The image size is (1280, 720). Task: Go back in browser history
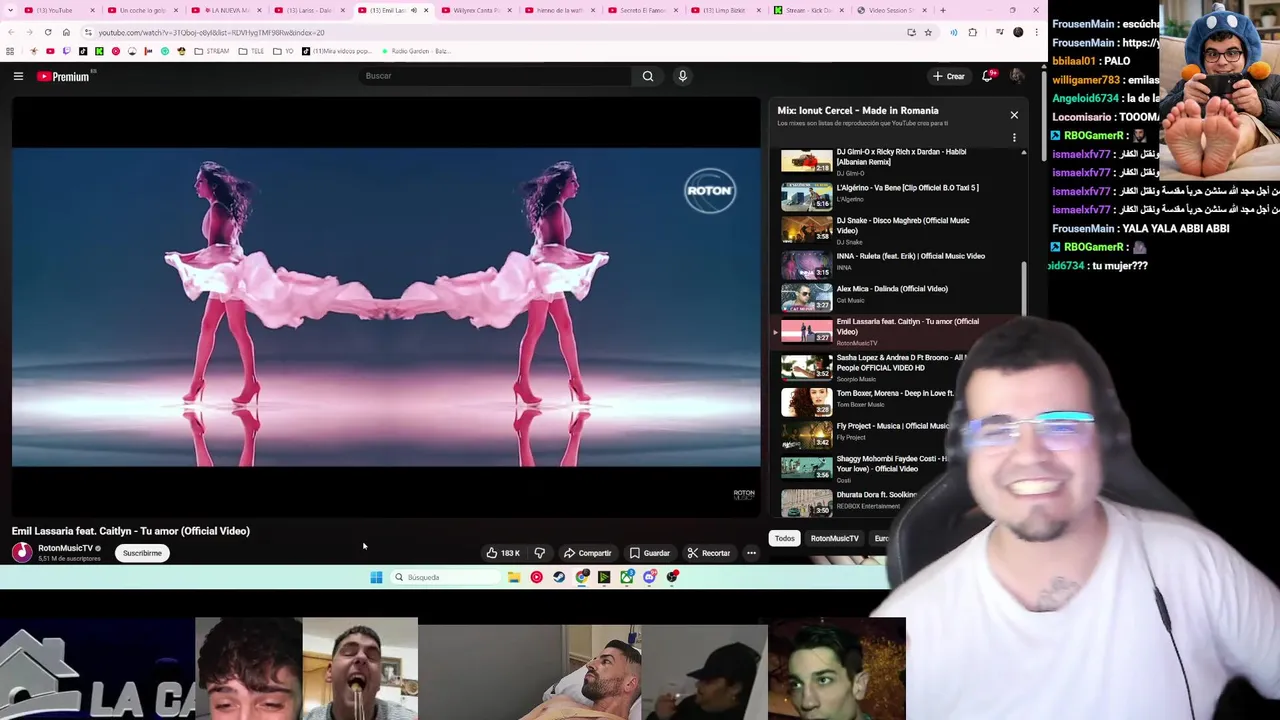(11, 32)
